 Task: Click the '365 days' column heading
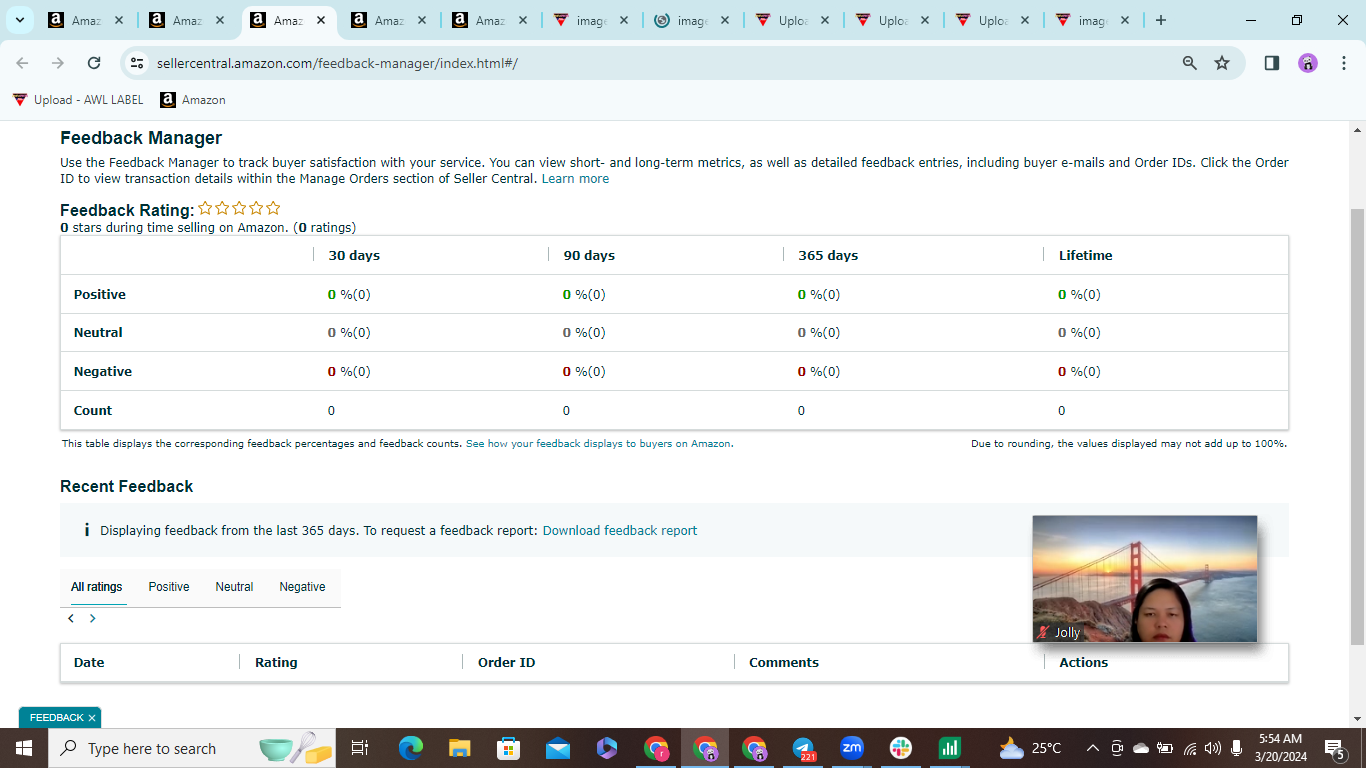click(828, 255)
